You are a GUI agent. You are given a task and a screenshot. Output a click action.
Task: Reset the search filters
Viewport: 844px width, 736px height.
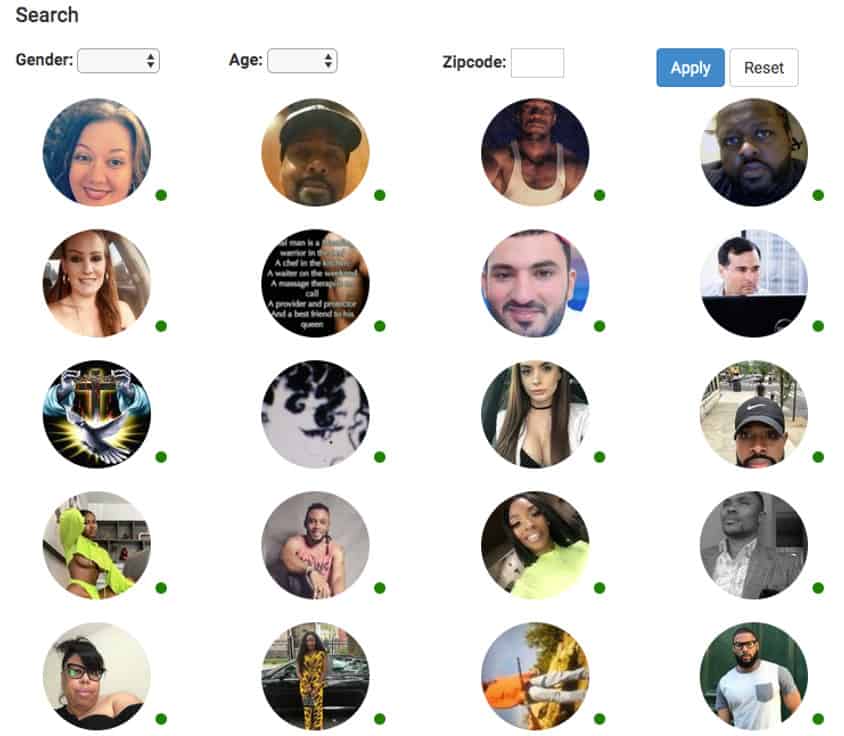coord(764,67)
